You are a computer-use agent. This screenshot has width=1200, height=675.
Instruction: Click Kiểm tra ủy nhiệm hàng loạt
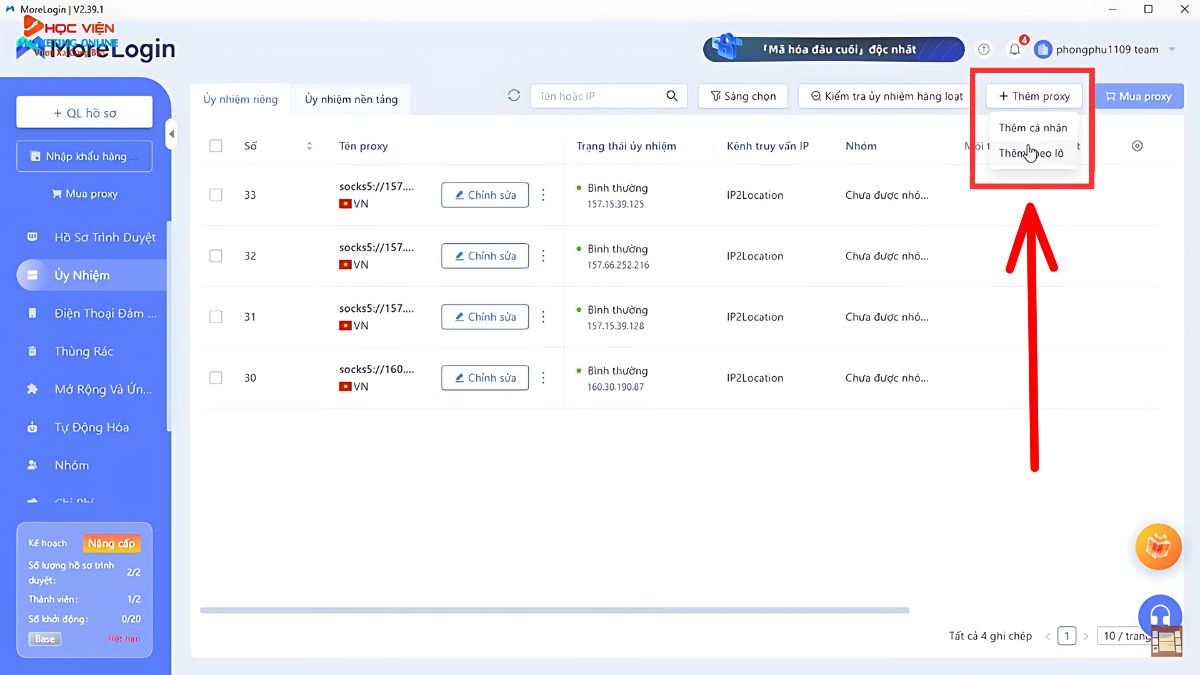887,96
